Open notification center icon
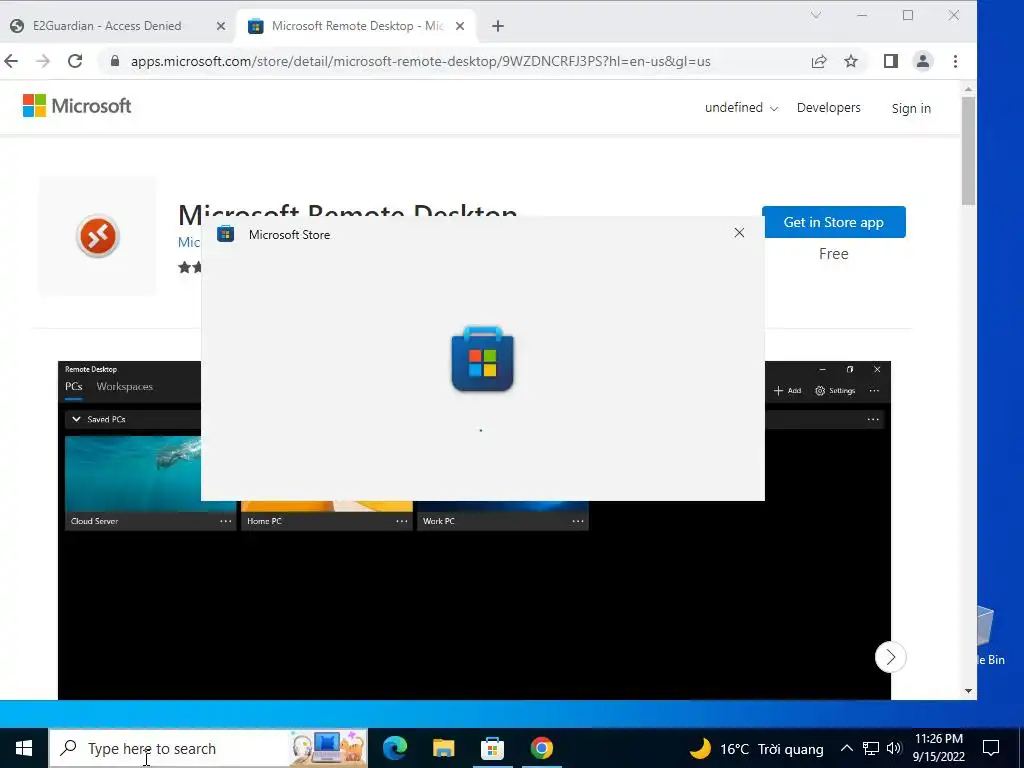 pos(991,748)
